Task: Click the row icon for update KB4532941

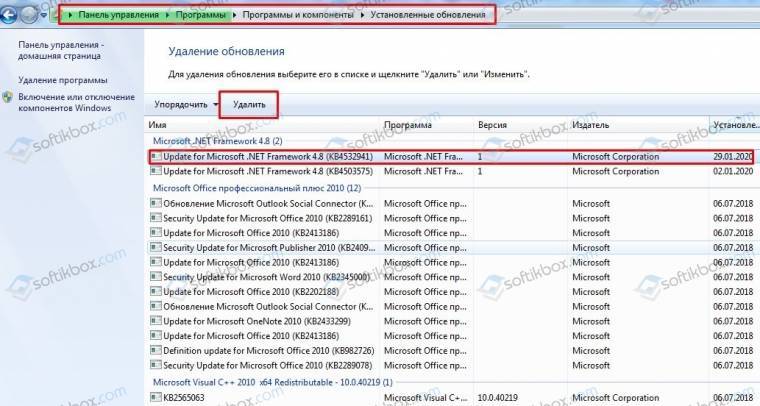Action: [x=156, y=156]
